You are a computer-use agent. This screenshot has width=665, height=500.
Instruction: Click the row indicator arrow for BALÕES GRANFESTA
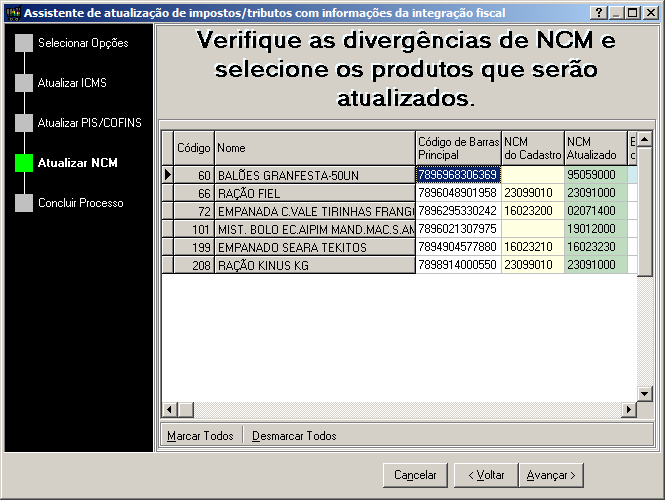pyautogui.click(x=167, y=174)
